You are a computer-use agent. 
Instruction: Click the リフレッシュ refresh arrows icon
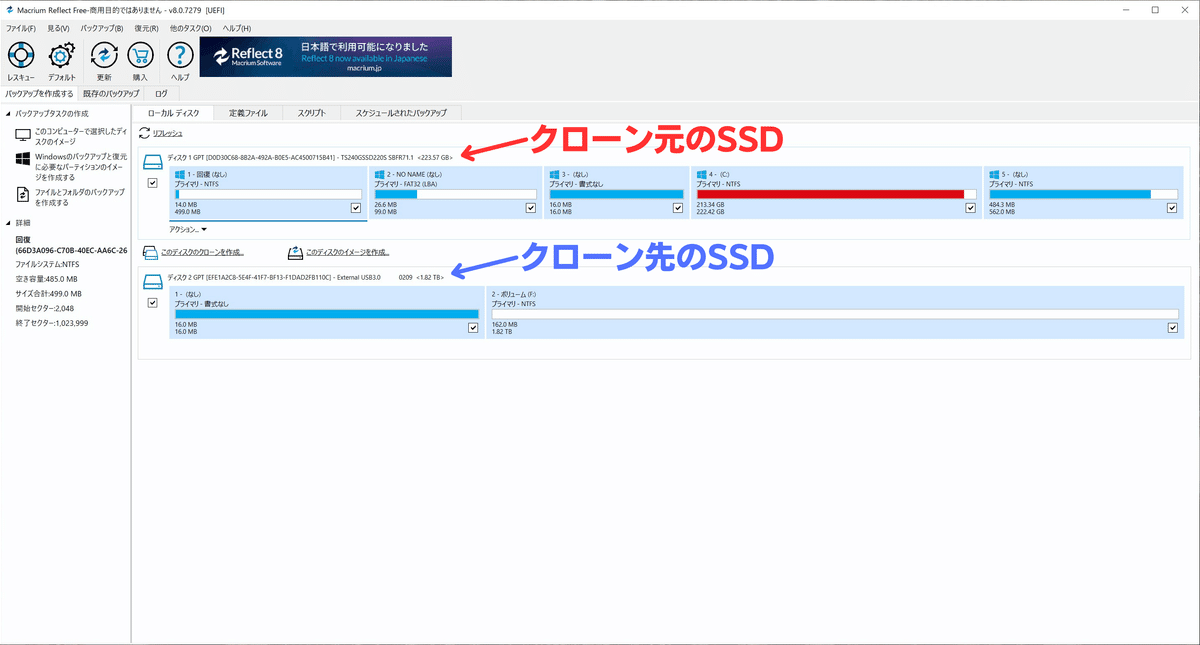pyautogui.click(x=144, y=133)
